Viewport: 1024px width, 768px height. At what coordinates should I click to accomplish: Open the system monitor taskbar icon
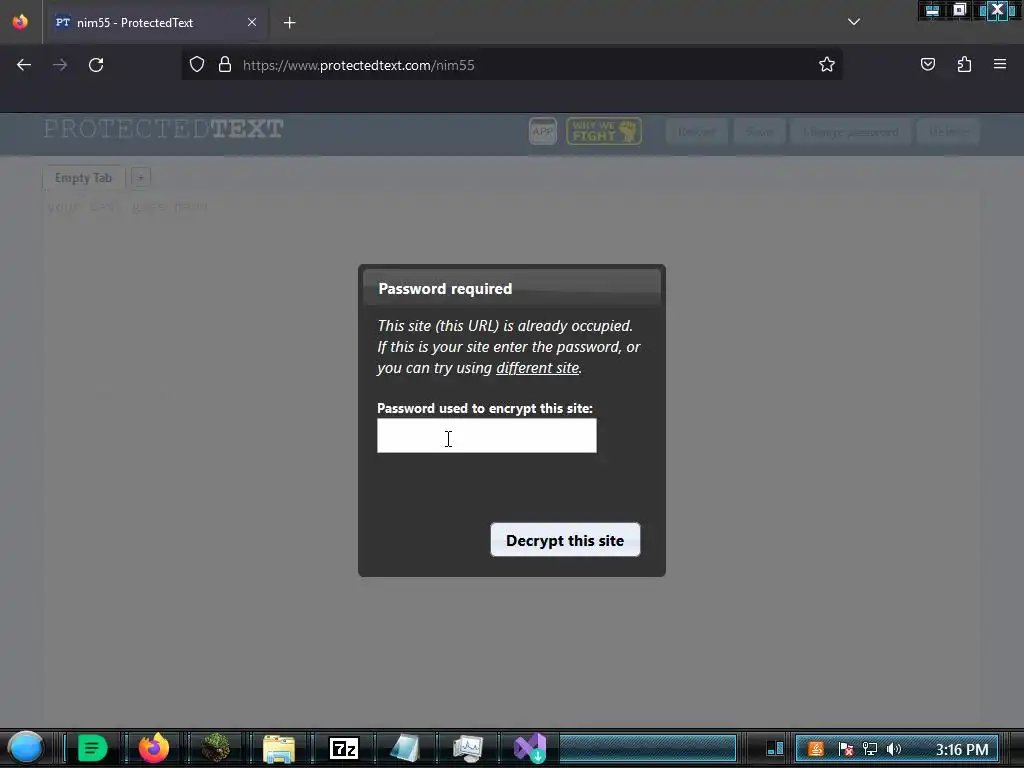pyautogui.click(x=468, y=748)
